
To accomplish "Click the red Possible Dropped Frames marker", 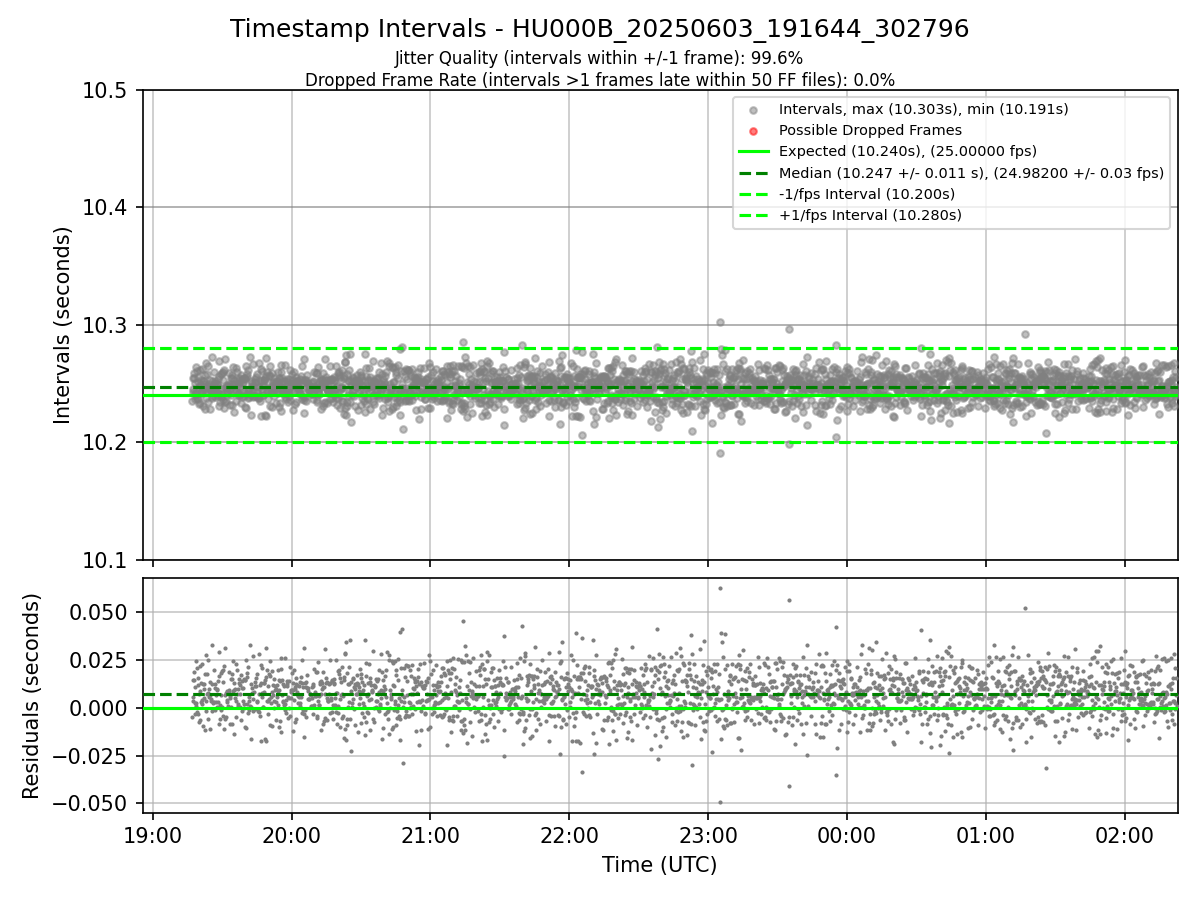I will click(x=753, y=130).
